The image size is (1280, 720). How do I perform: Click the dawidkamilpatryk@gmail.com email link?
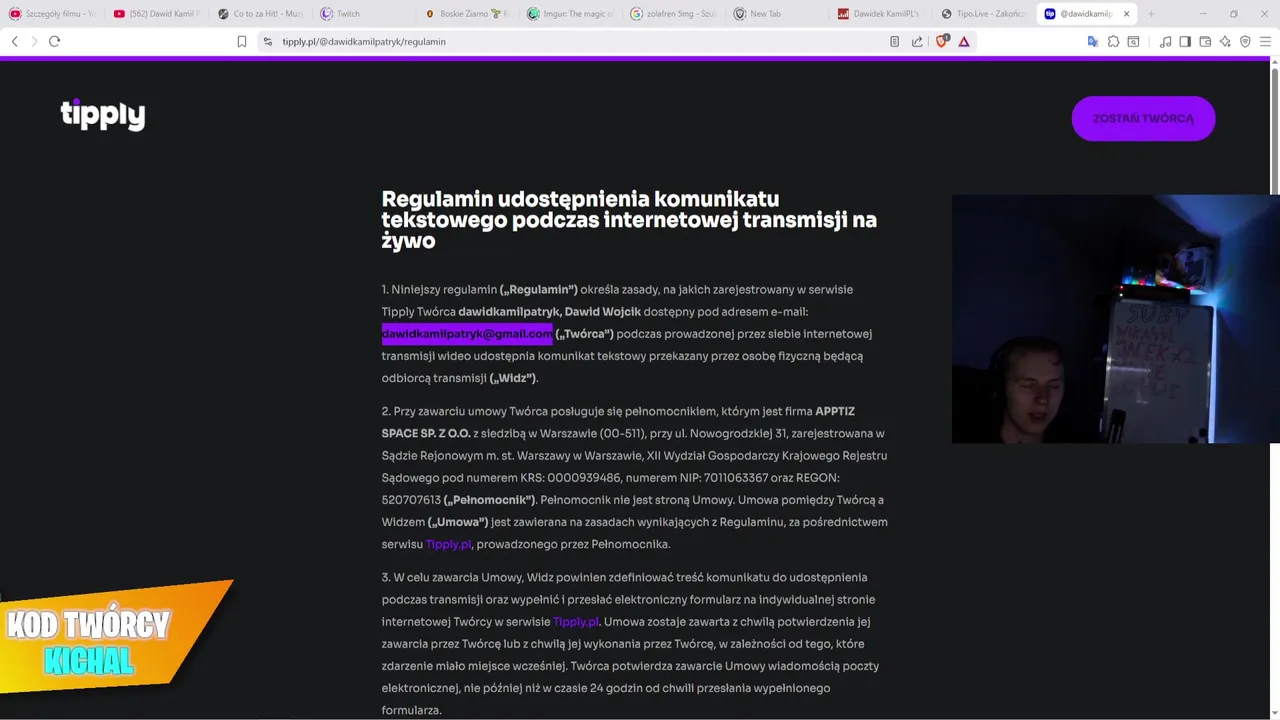coord(466,334)
